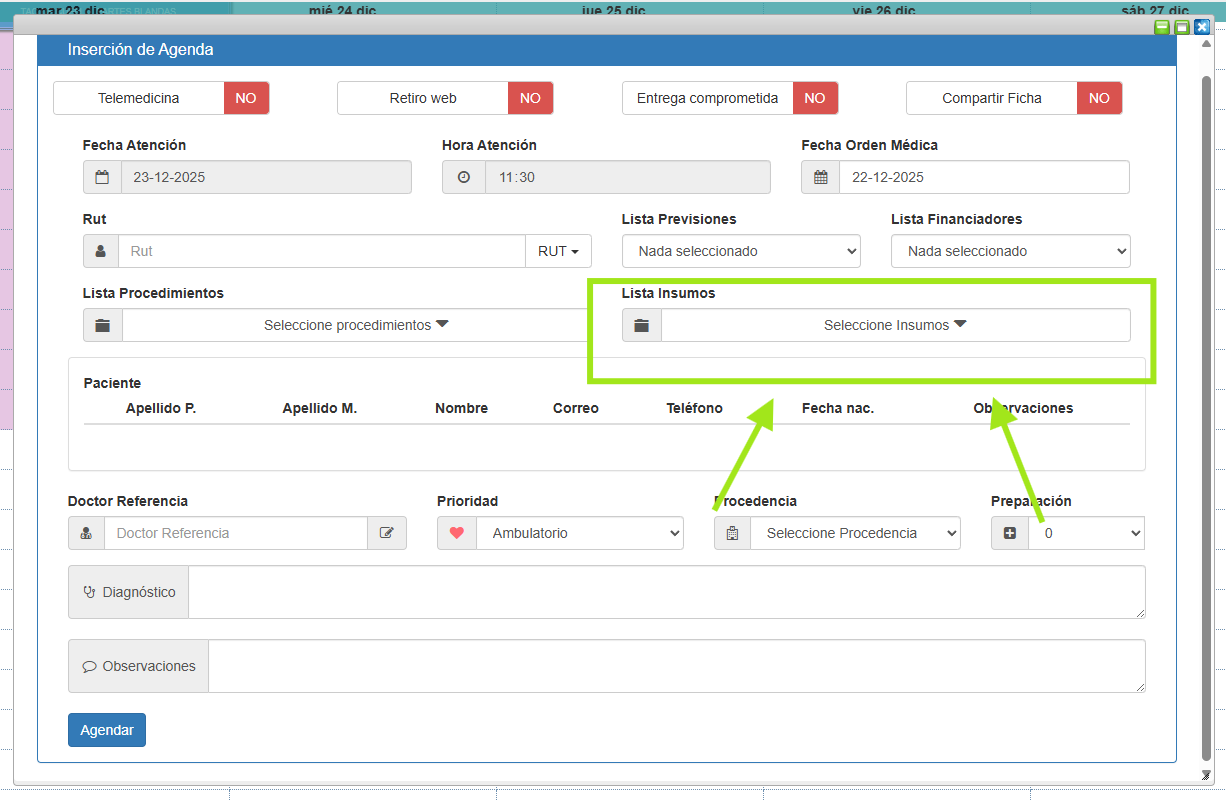
Task: Toggle the Telemedicina NO switch
Action: (246, 98)
